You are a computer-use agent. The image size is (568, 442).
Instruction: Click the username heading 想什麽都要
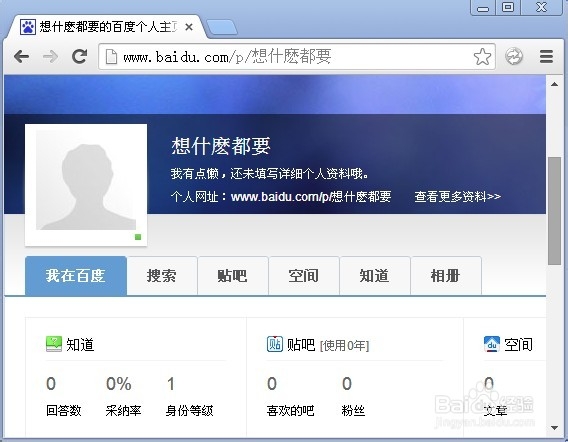click(221, 146)
